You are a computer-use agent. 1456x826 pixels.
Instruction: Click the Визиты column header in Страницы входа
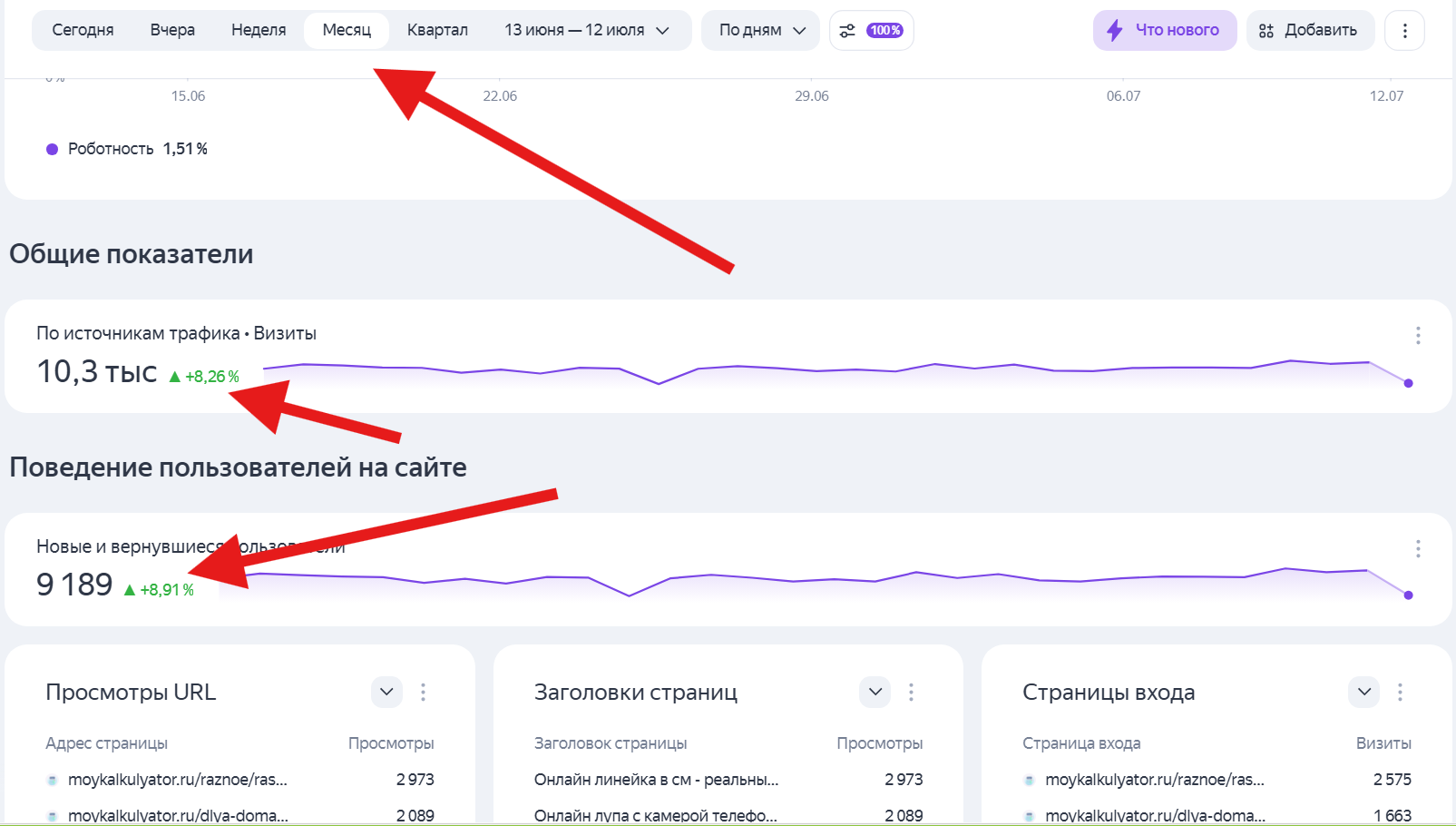click(1383, 743)
